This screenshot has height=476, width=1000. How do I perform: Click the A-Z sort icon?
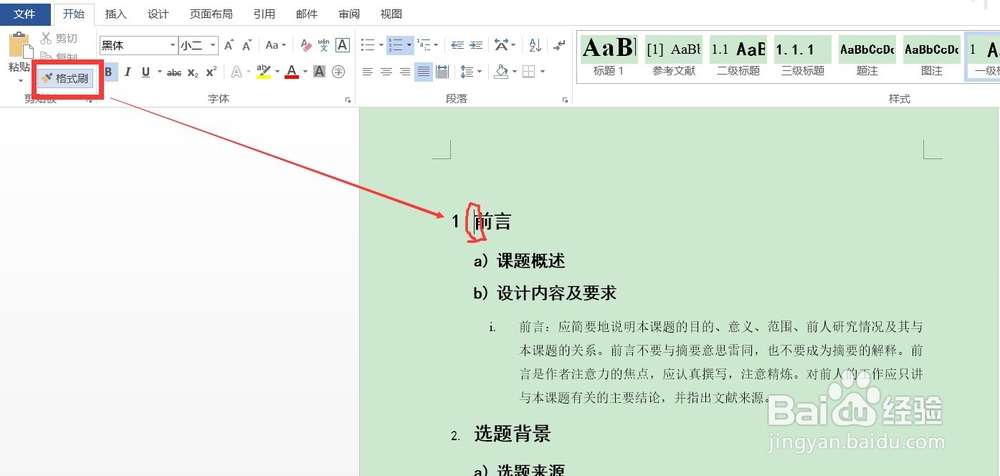click(x=534, y=45)
